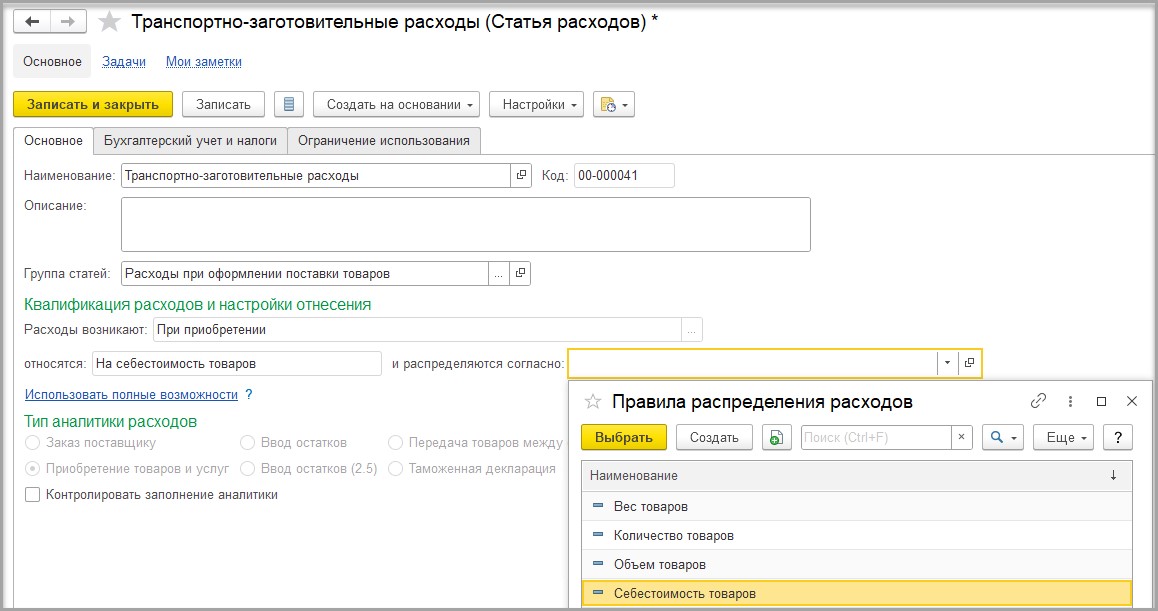
Task: Open the Мои заметки navigation link
Action: tap(204, 61)
